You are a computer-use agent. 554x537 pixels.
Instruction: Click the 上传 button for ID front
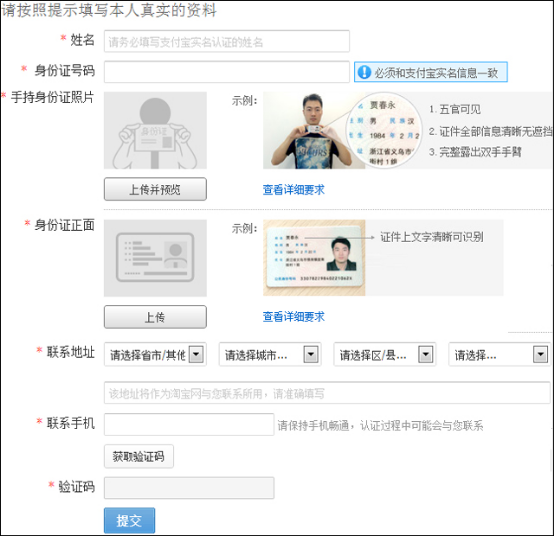pyautogui.click(x=155, y=317)
